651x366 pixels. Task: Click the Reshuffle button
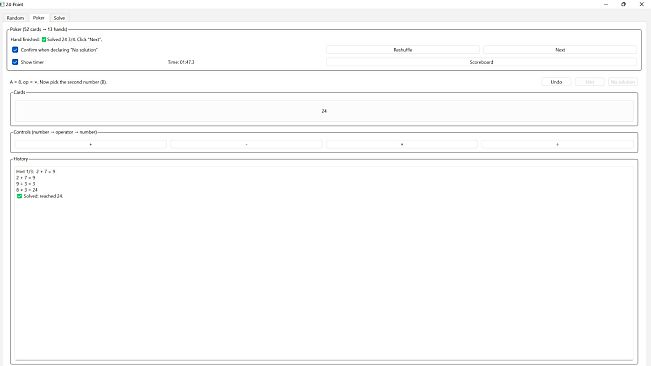tap(403, 50)
